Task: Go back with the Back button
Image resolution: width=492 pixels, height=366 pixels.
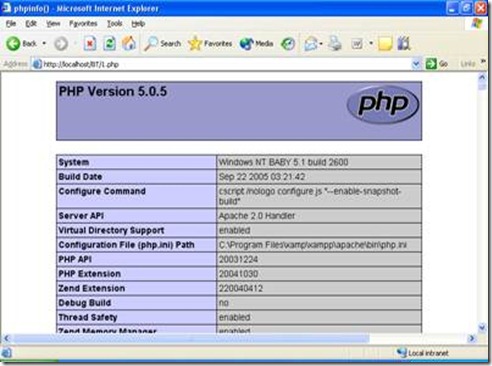Action: pos(21,43)
